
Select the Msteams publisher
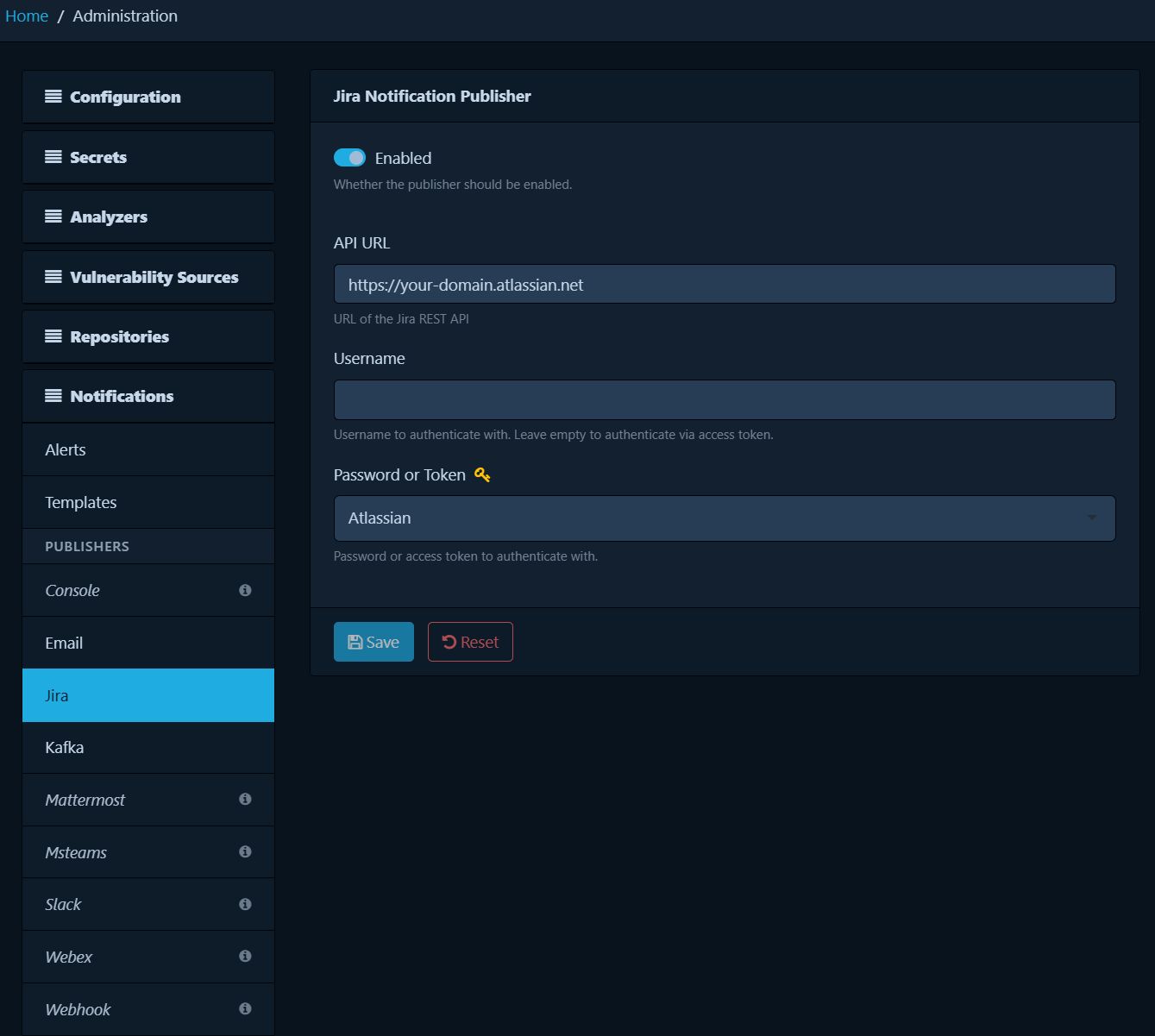point(148,852)
